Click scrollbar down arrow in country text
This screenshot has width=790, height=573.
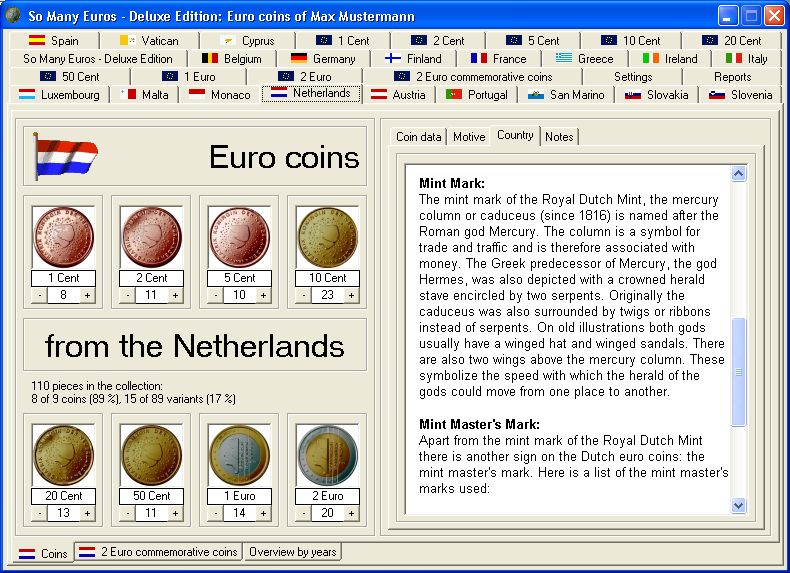[x=739, y=505]
